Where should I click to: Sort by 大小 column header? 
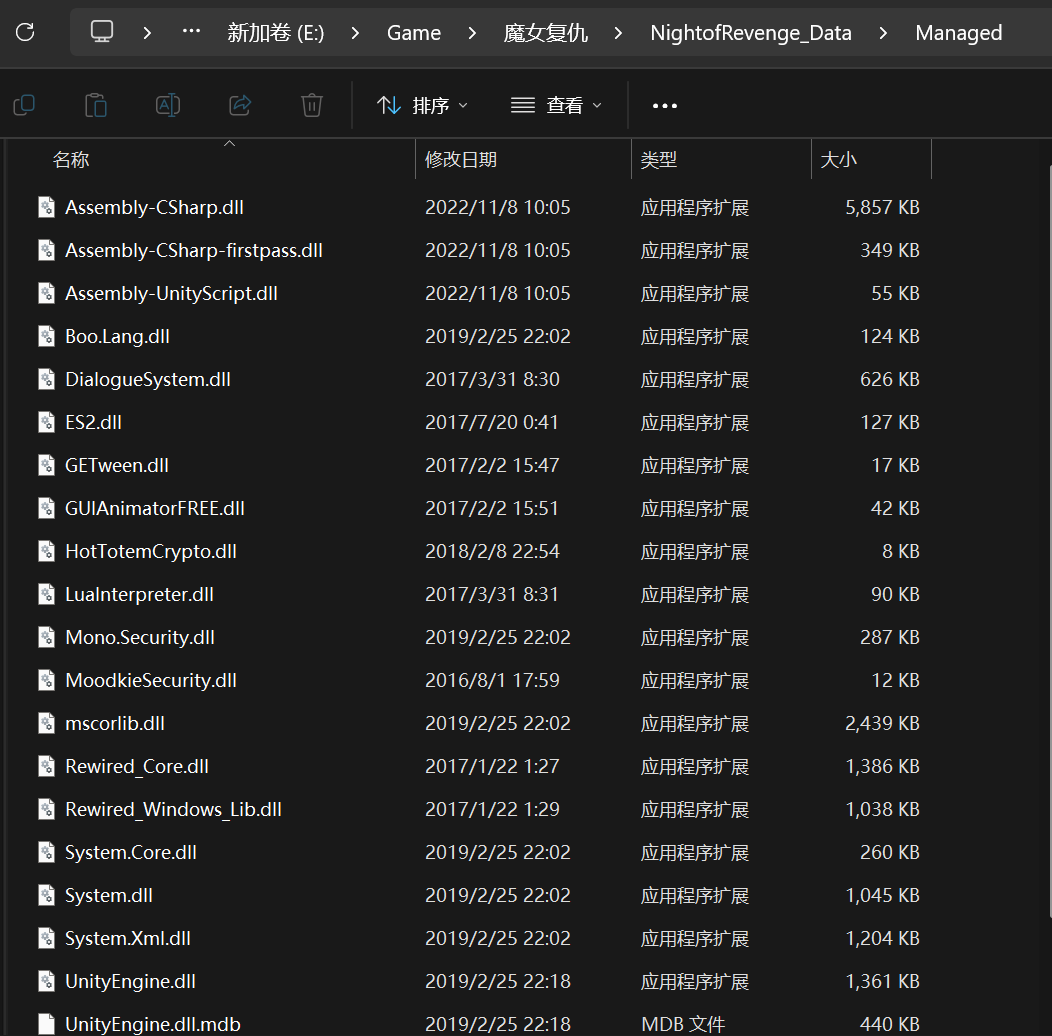[838, 159]
